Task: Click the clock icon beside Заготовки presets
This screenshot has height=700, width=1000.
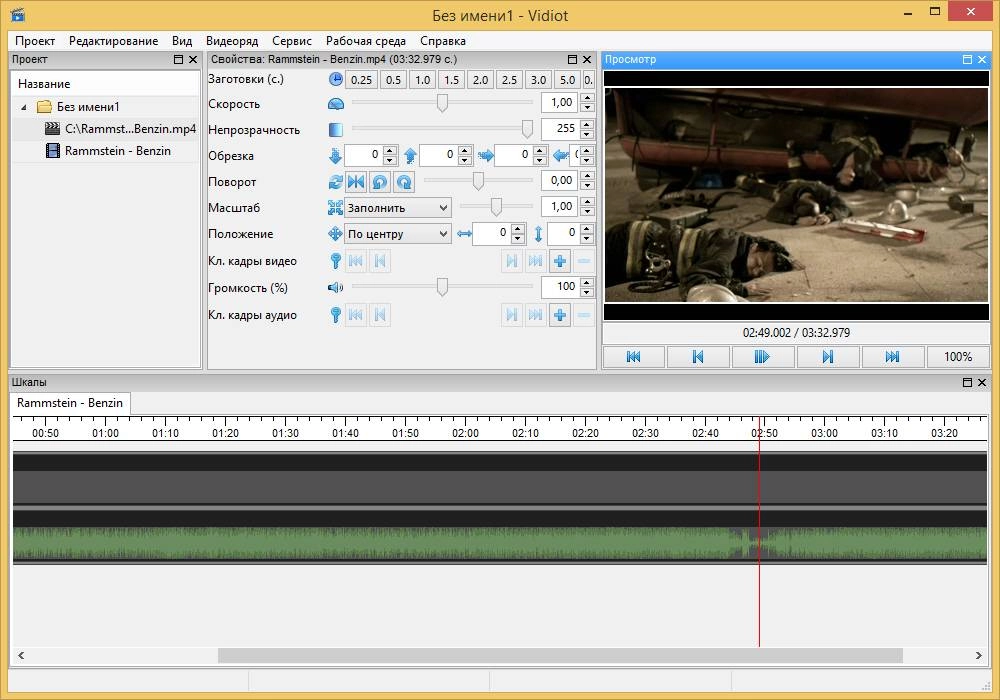Action: tap(335, 80)
